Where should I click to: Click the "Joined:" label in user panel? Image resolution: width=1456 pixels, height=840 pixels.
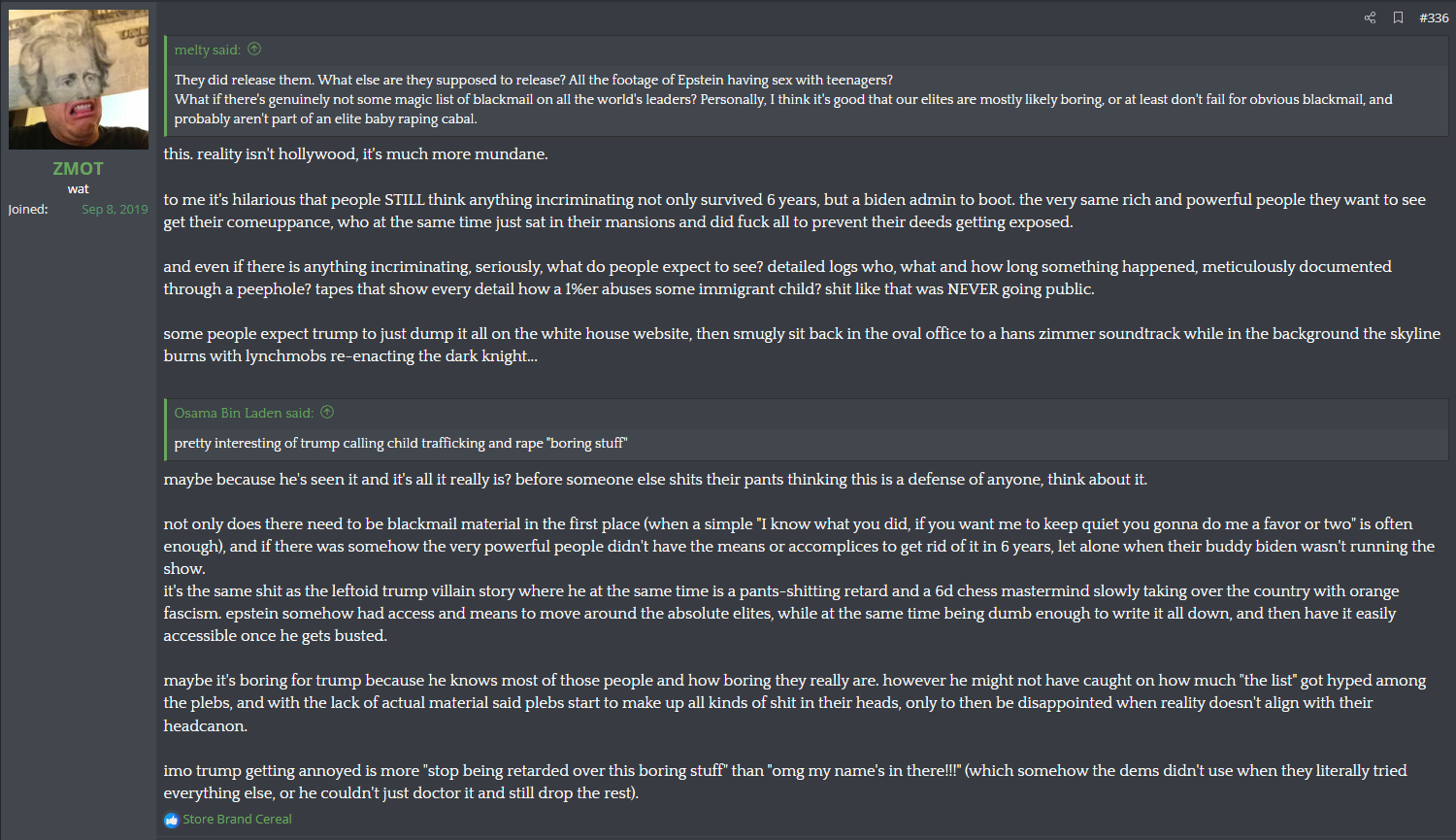[x=28, y=209]
